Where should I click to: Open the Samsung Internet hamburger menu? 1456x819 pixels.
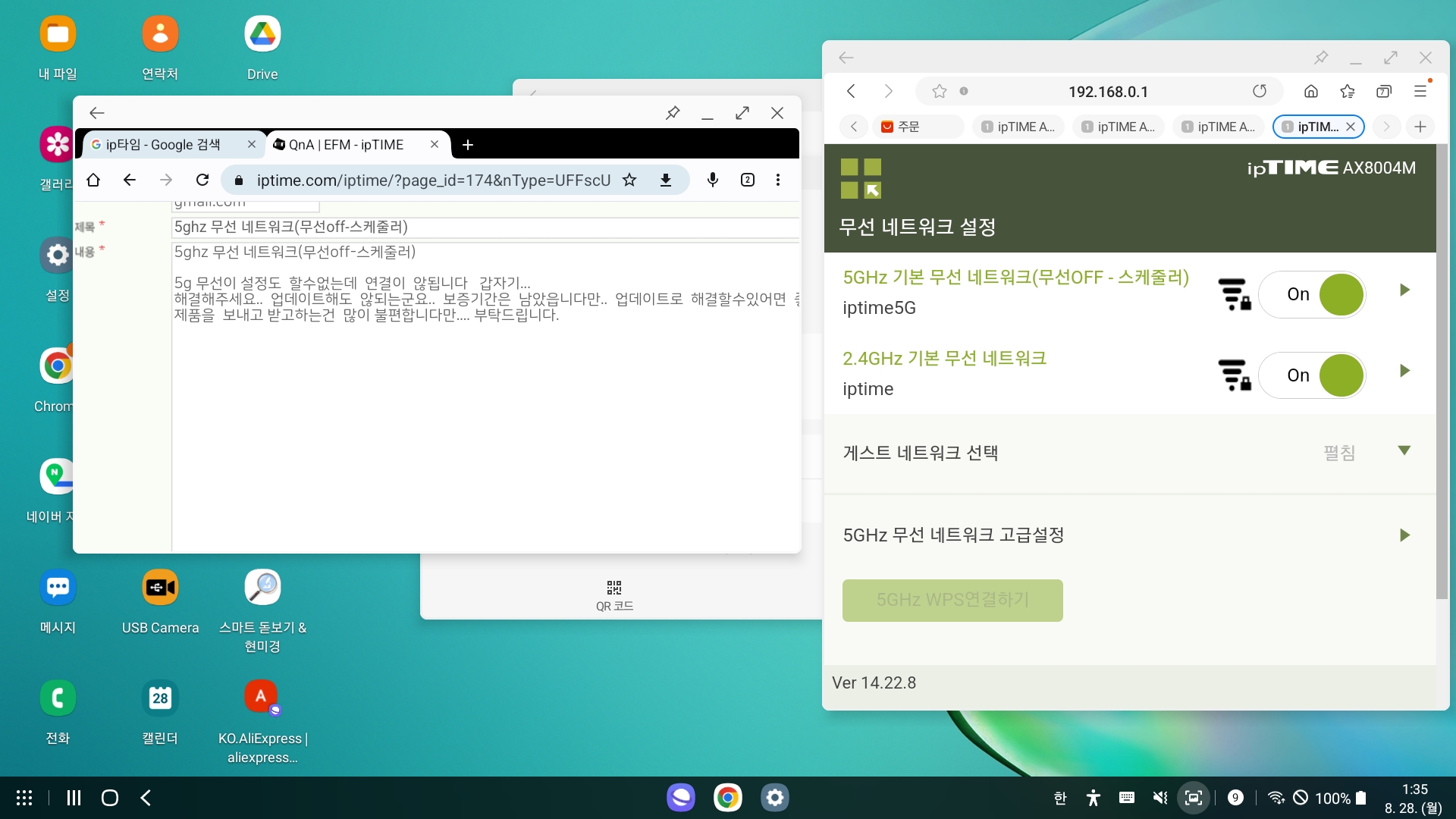click(x=1420, y=92)
